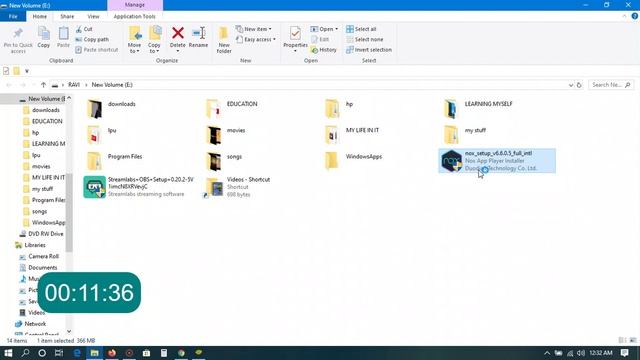This screenshot has height=360, width=640.
Task: Select all items in folder
Action: (x=361, y=29)
